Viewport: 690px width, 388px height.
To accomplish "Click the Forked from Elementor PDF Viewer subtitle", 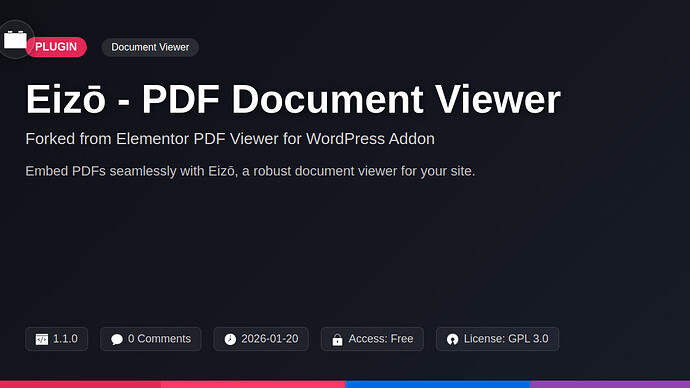I will point(230,139).
